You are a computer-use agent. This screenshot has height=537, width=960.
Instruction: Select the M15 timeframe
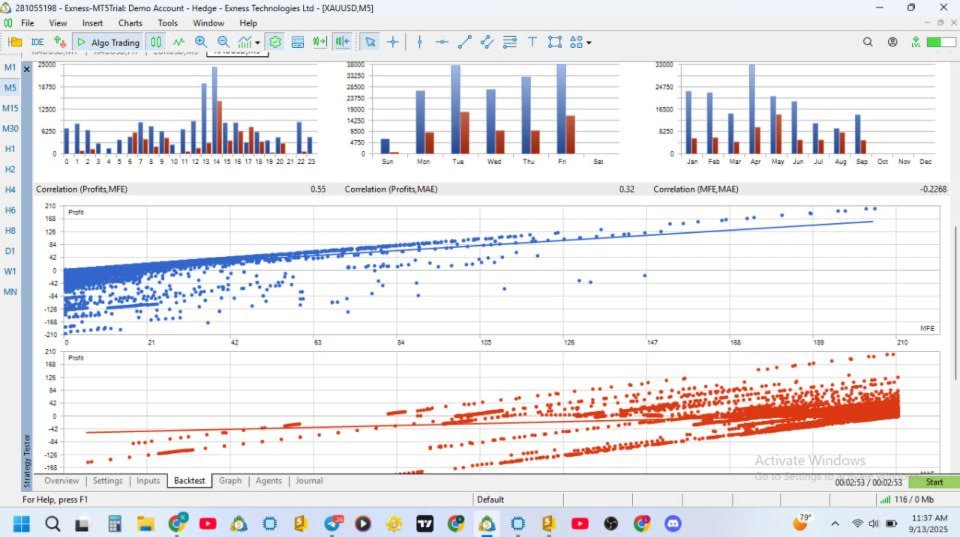tap(10, 108)
